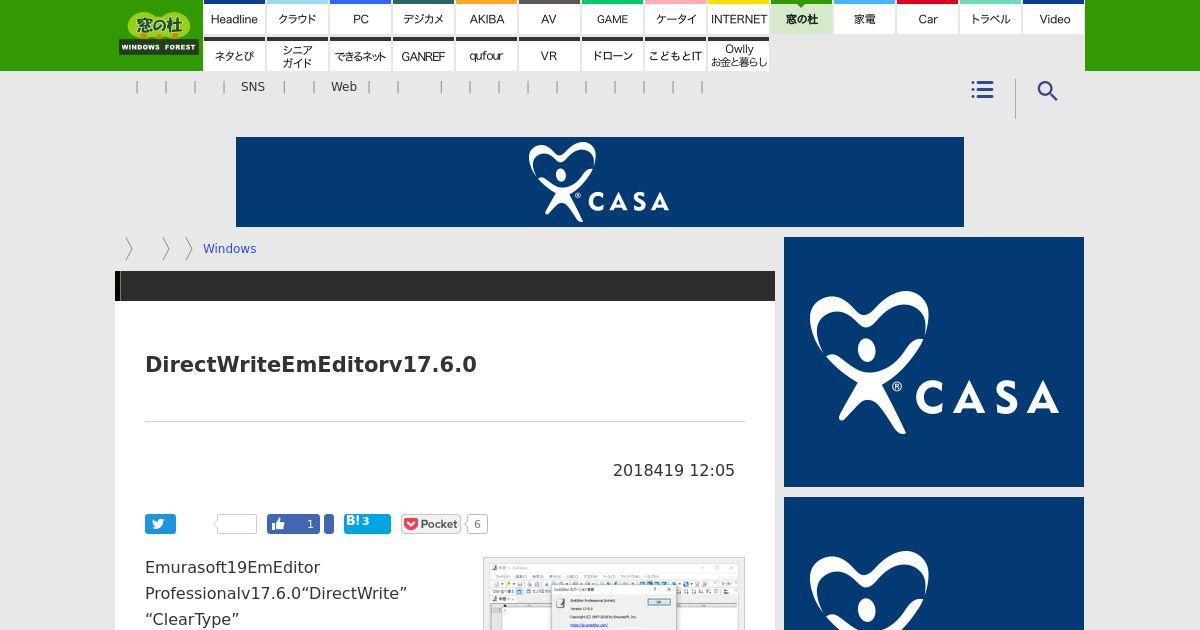Switch to the クラウド tab
Viewport: 1200px width, 630px height.
click(297, 18)
